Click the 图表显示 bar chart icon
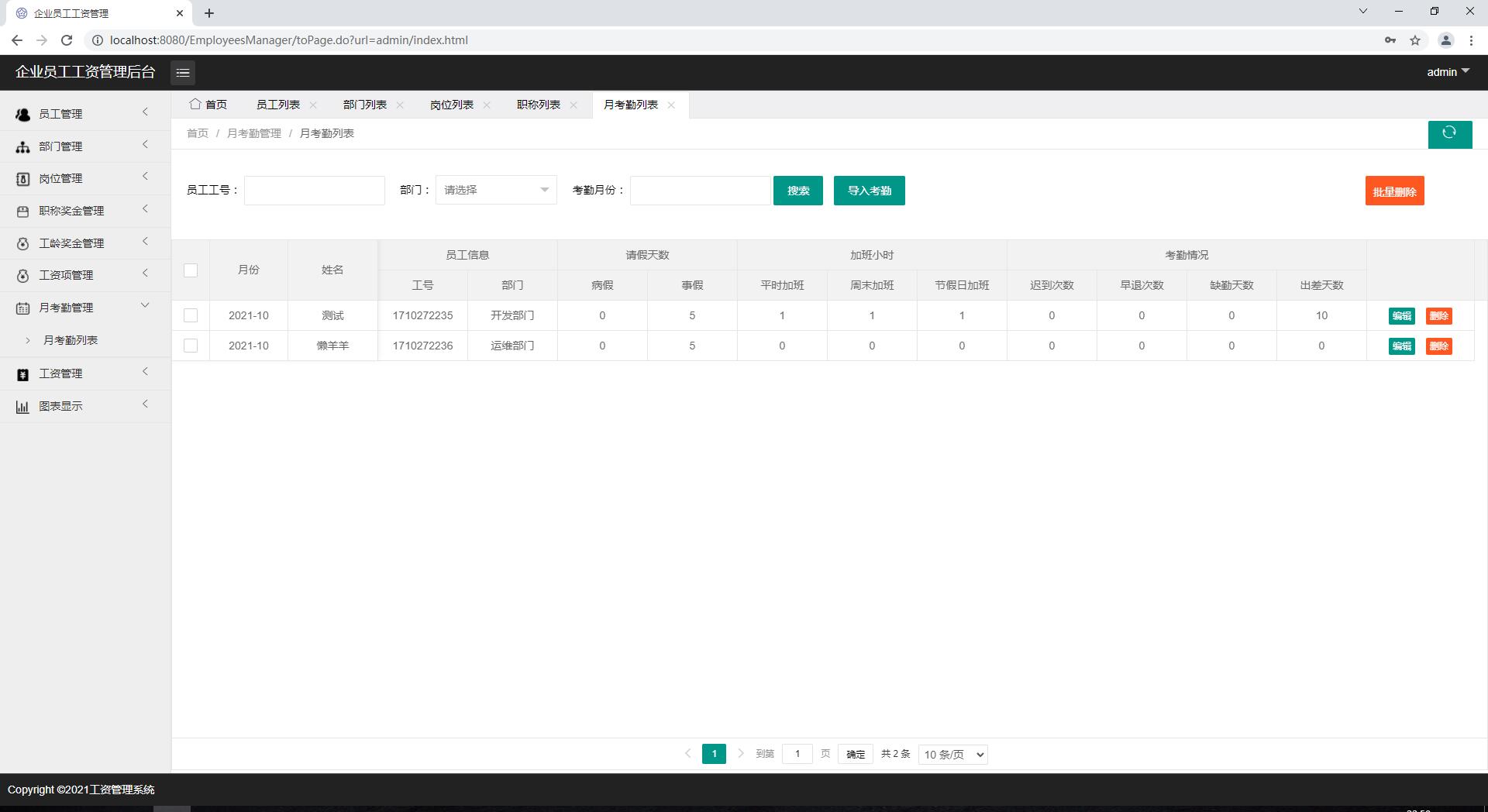The width and height of the screenshot is (1488, 812). pos(22,407)
